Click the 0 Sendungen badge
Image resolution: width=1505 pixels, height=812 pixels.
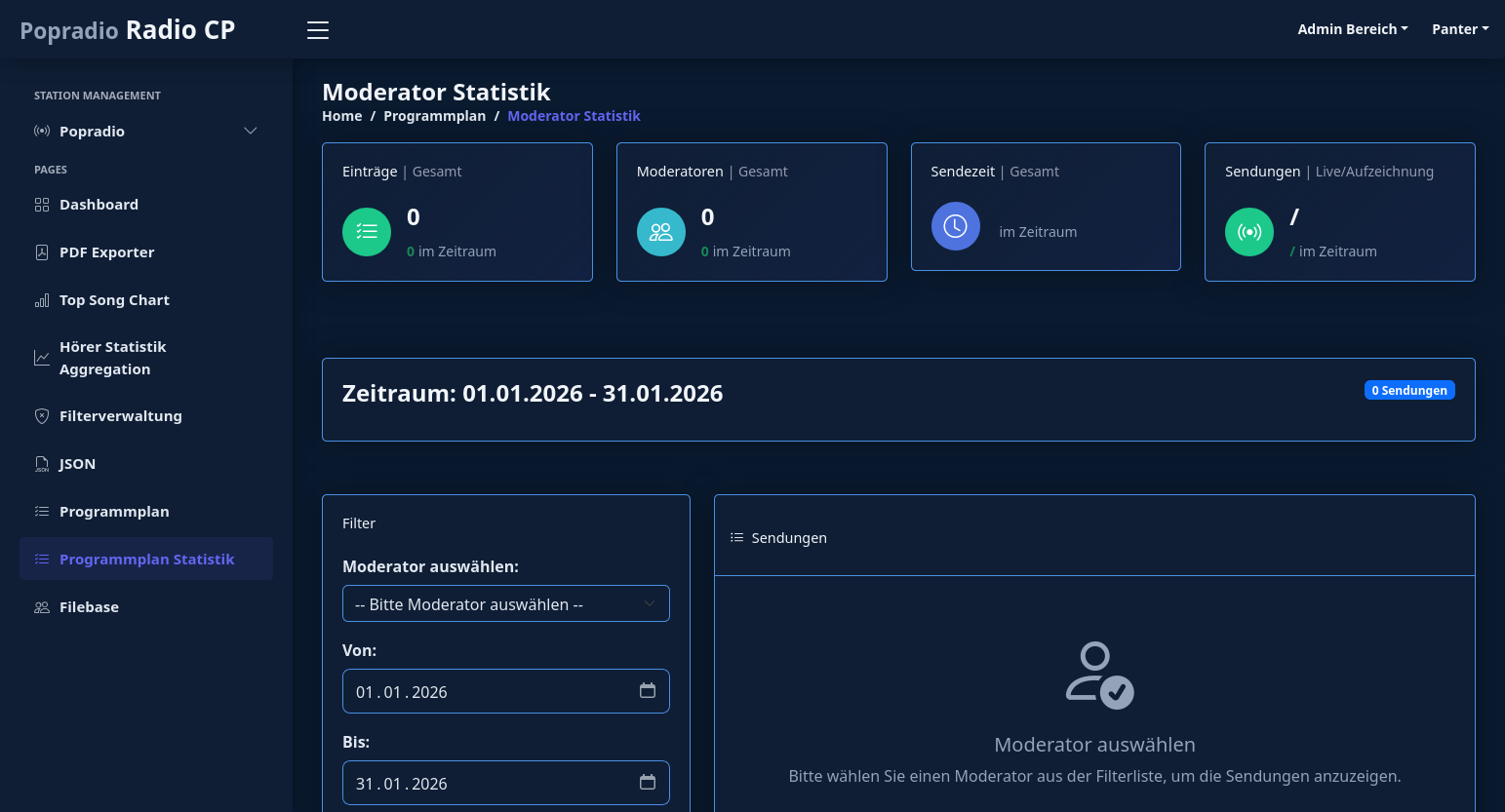pyautogui.click(x=1409, y=390)
